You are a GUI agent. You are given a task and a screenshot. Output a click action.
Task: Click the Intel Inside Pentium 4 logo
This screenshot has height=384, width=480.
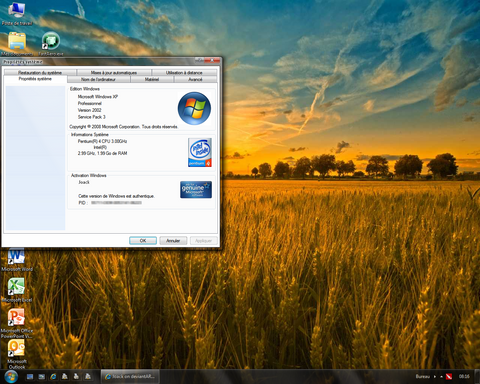coord(200,152)
